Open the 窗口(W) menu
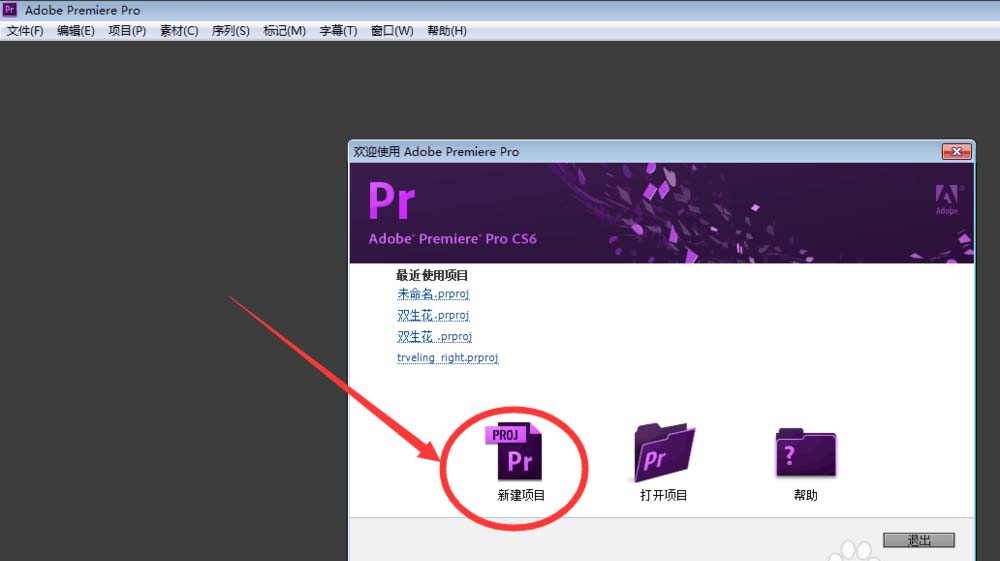This screenshot has width=1000, height=561. click(x=392, y=31)
